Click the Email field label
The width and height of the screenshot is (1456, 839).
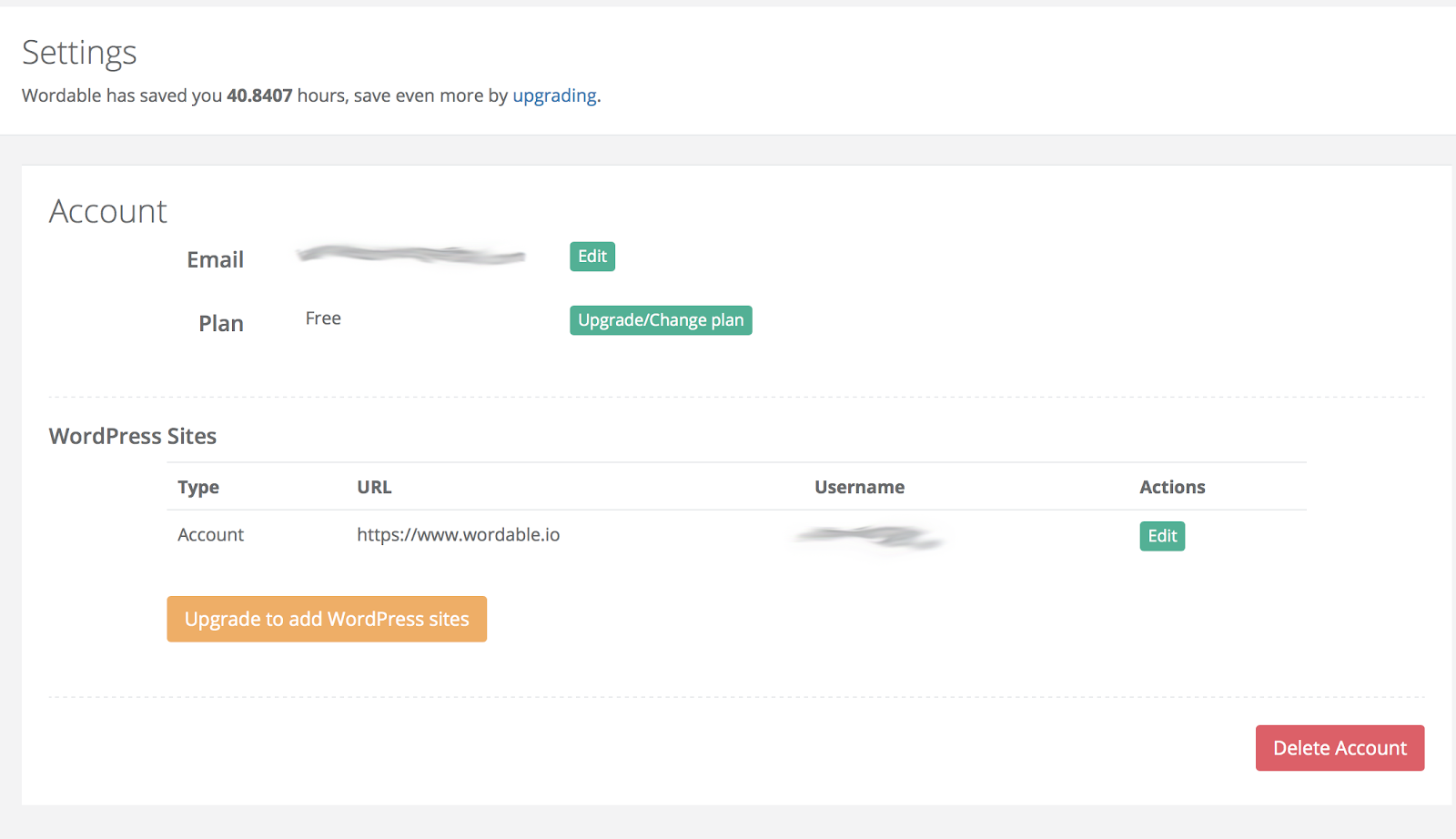click(215, 260)
